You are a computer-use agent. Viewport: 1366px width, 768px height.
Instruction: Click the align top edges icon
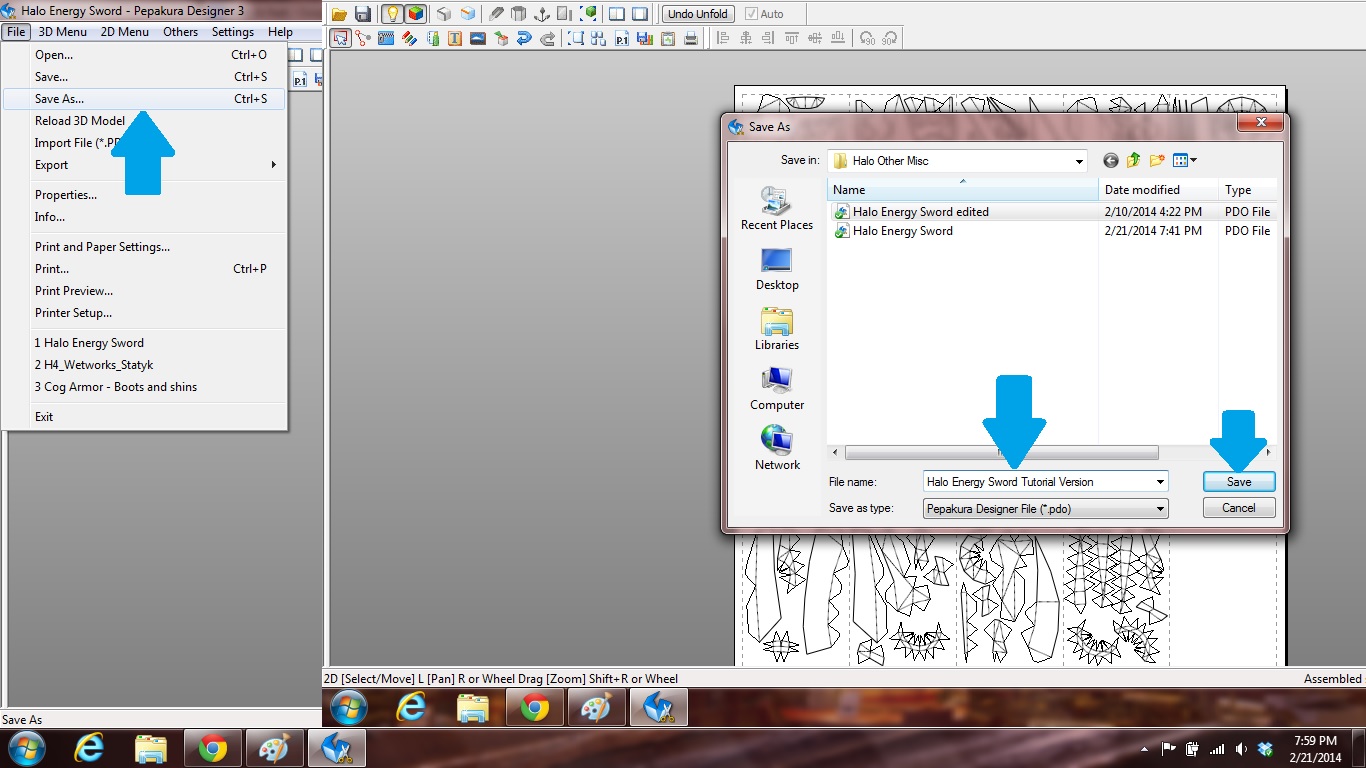791,39
